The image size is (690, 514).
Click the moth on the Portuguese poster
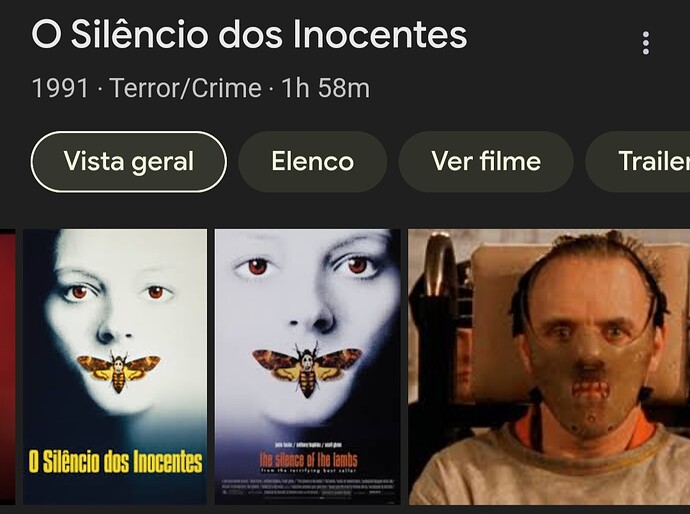119,371
